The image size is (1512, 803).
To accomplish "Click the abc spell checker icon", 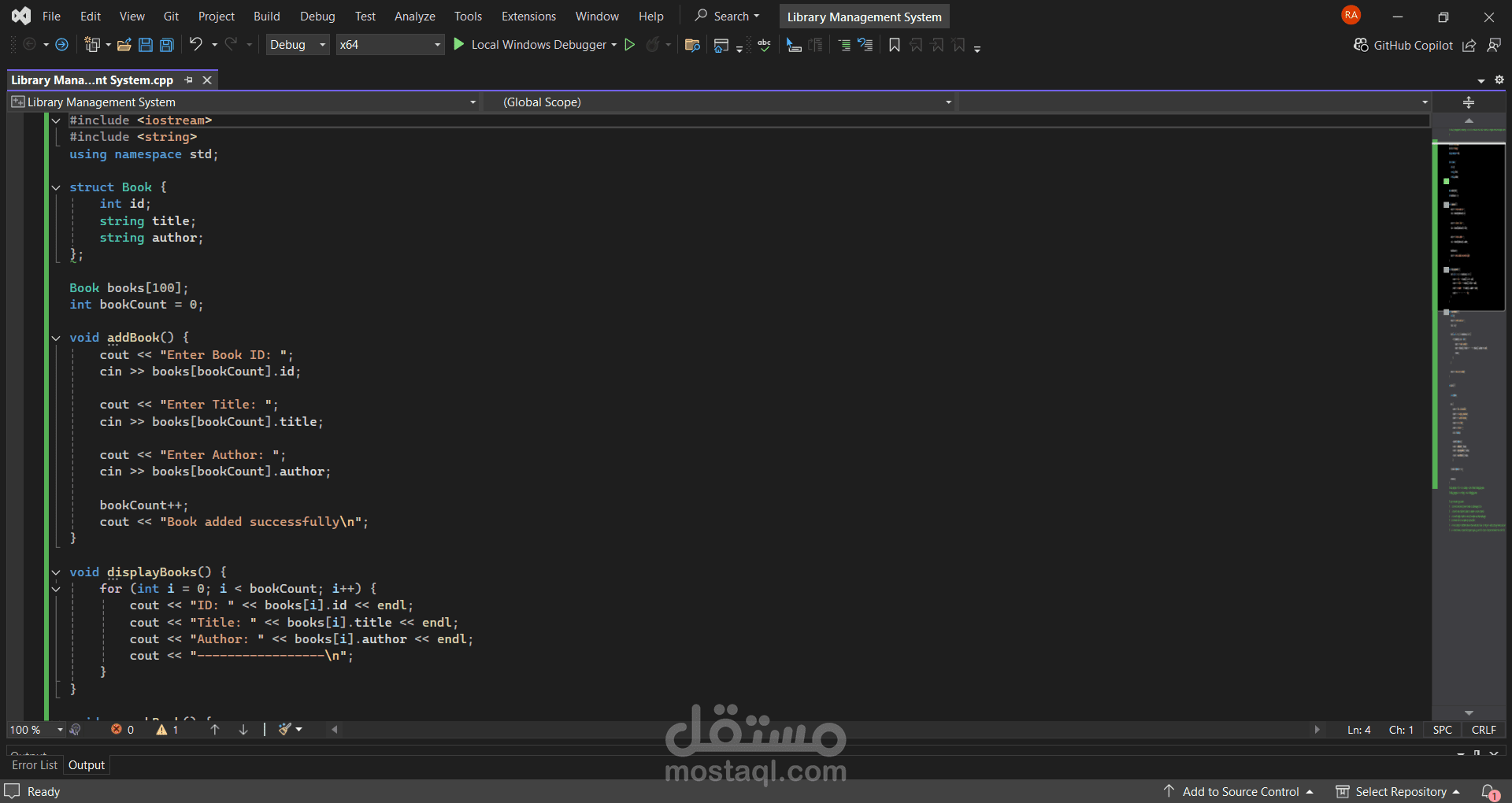I will (x=764, y=45).
